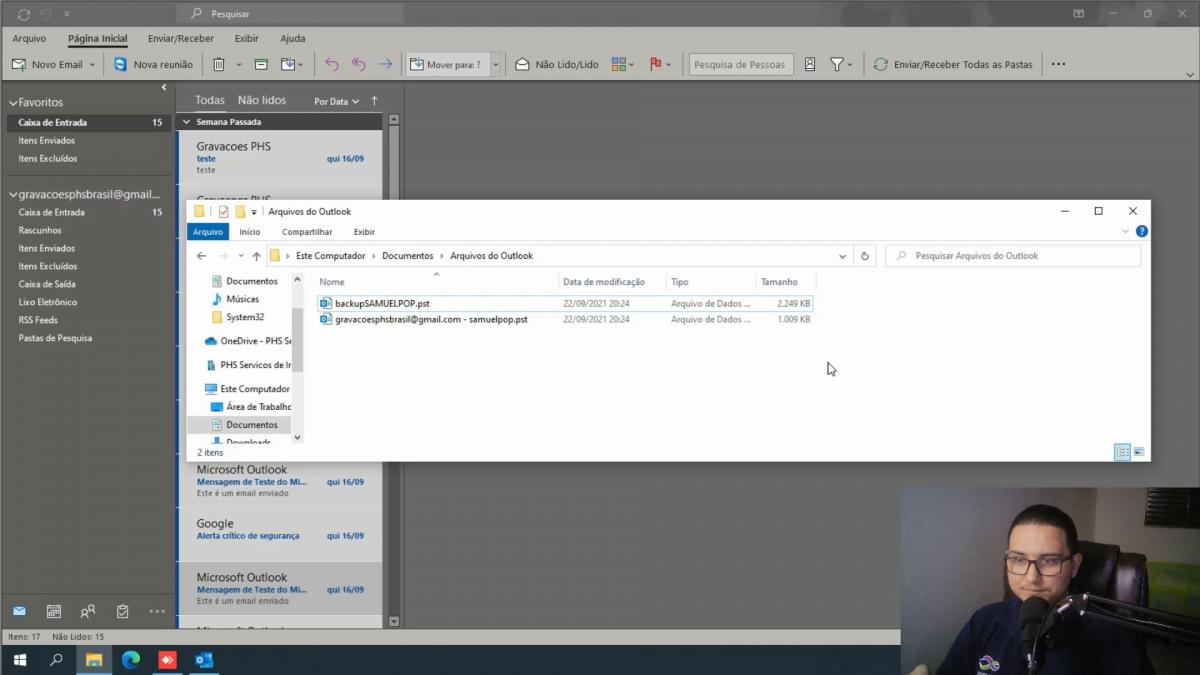Click the reply arrow icon
The height and width of the screenshot is (675, 1200).
pos(332,64)
